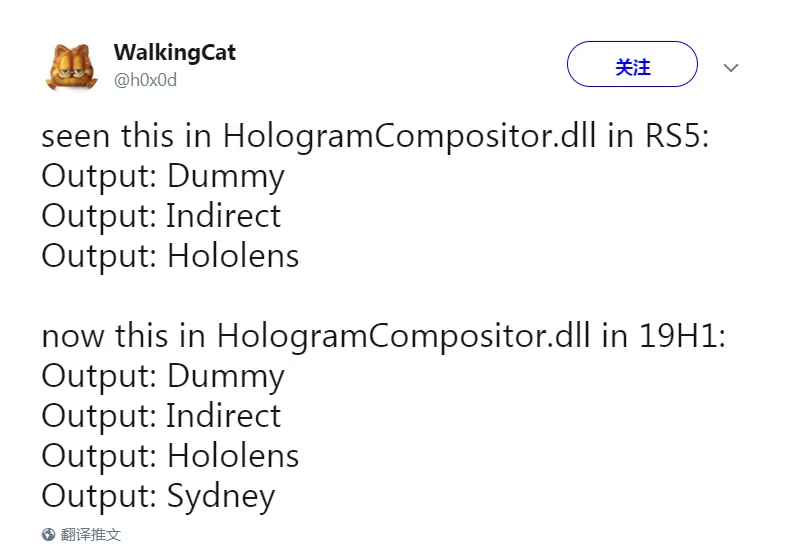The width and height of the screenshot is (785, 558).
Task: Click 'Output: Indirect' in the RS5 list
Action: [x=161, y=216]
